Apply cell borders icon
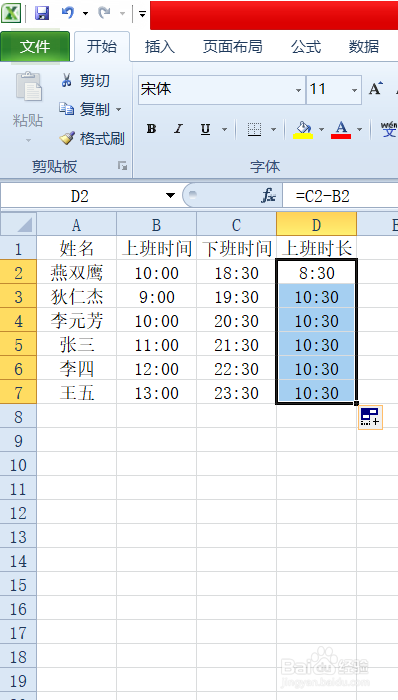The width and height of the screenshot is (398, 700). 254,129
